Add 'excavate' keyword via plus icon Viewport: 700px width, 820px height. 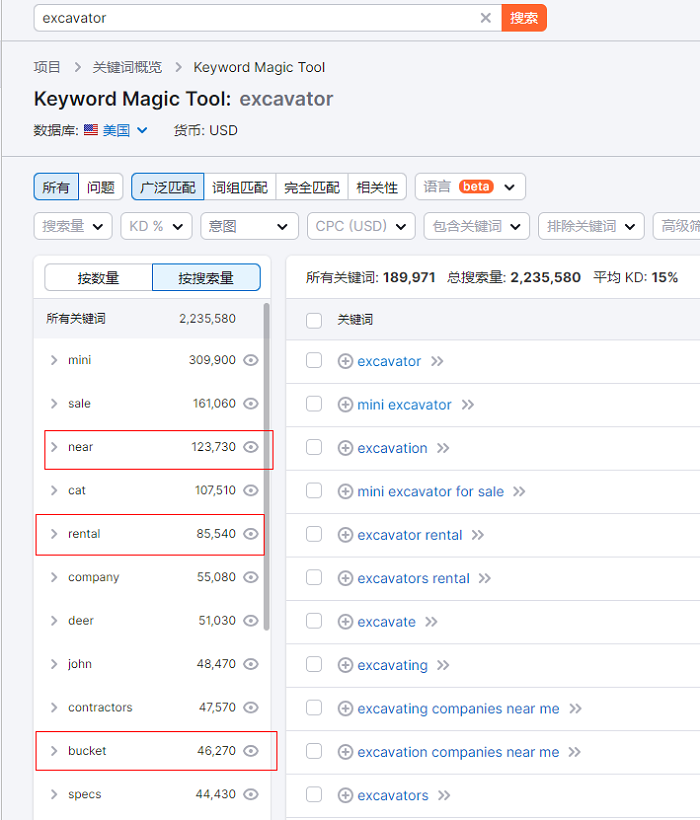(x=345, y=622)
